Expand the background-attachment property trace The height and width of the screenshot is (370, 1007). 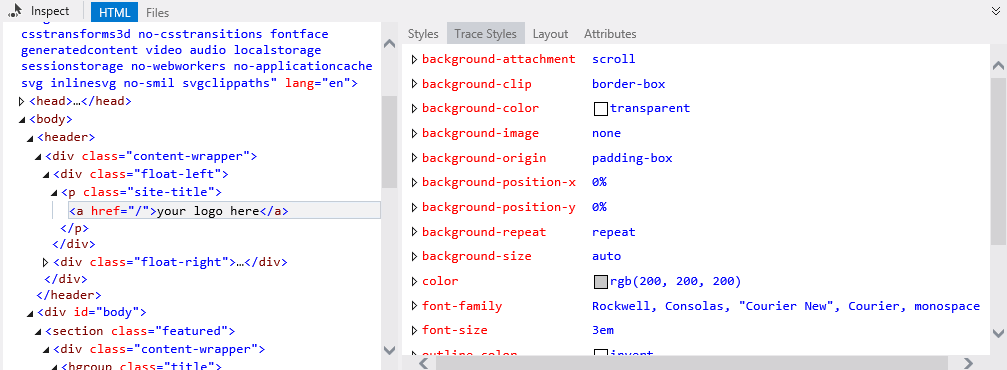coord(414,59)
